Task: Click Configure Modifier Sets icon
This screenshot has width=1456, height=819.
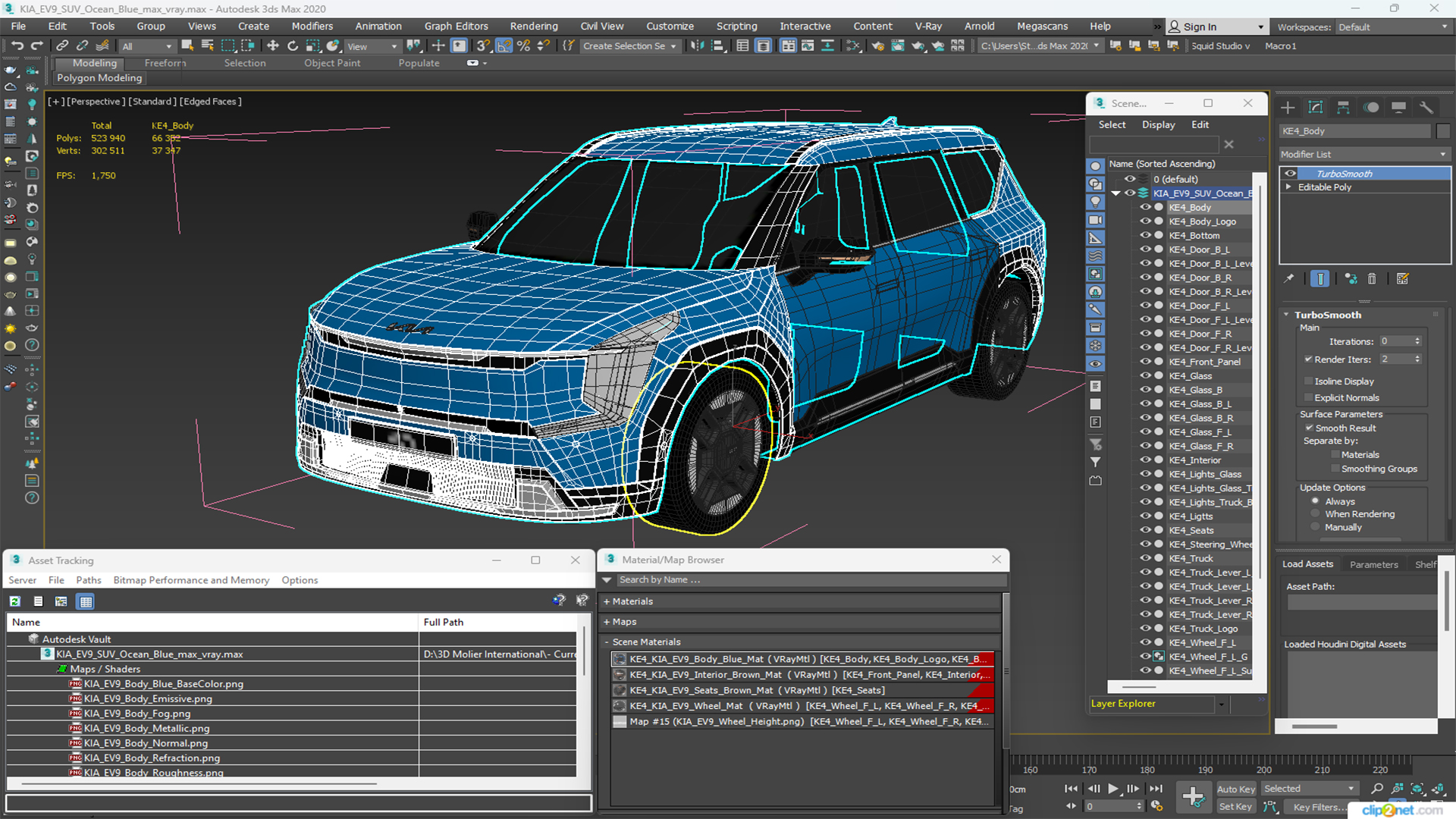Action: [x=1403, y=279]
